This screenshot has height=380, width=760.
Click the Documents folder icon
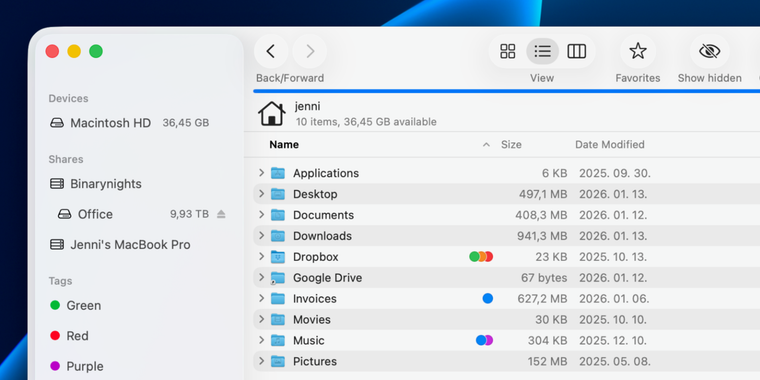[278, 215]
